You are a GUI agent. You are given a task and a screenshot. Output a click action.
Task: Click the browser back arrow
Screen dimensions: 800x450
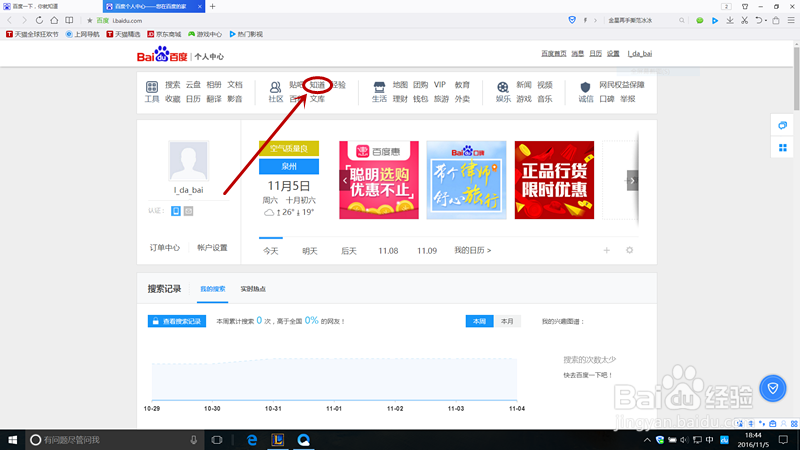(10, 20)
